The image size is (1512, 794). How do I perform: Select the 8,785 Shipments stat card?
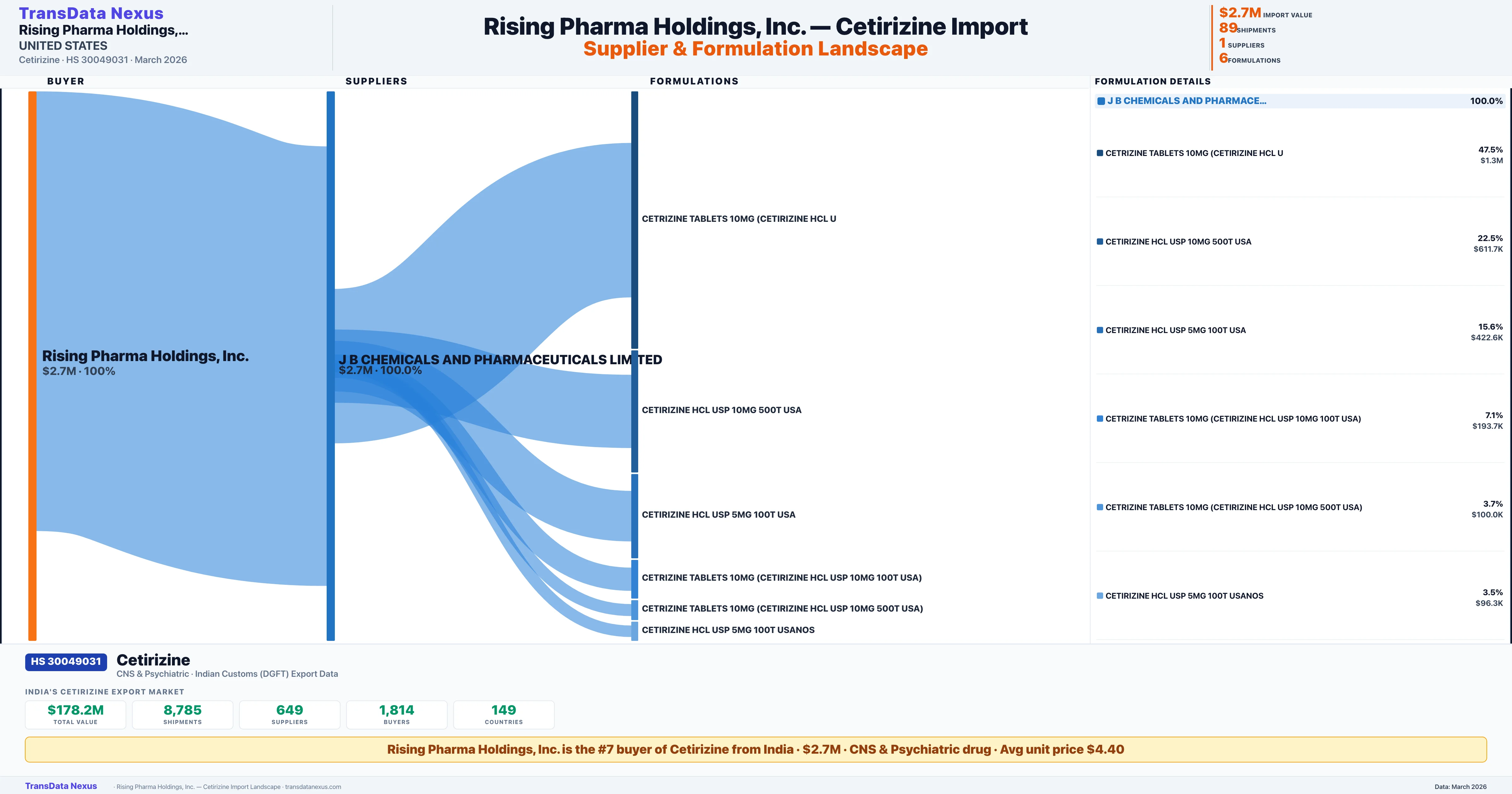click(183, 714)
